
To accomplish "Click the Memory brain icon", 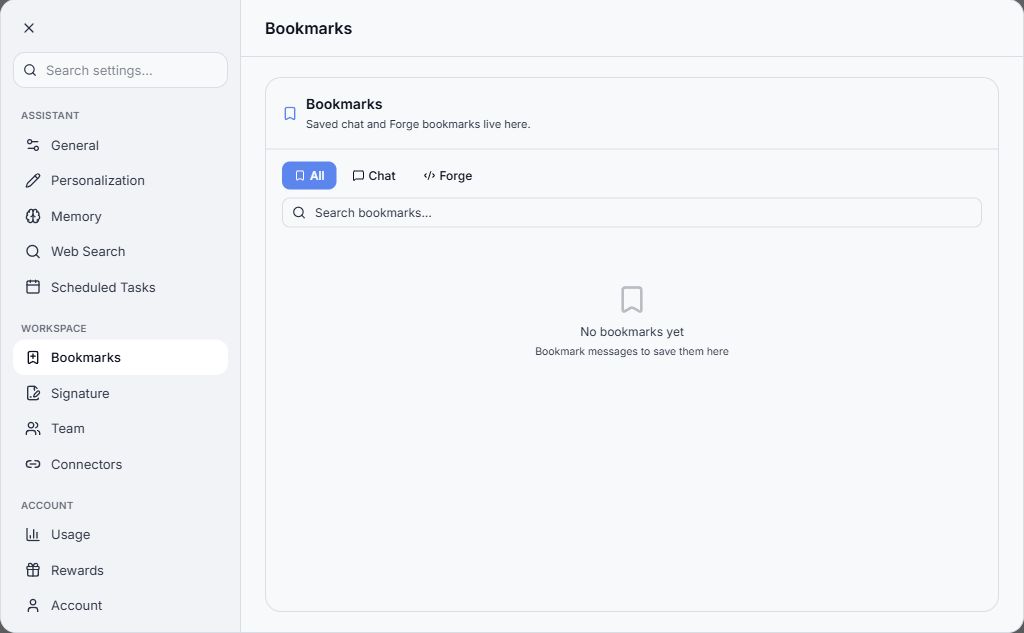I will point(33,216).
